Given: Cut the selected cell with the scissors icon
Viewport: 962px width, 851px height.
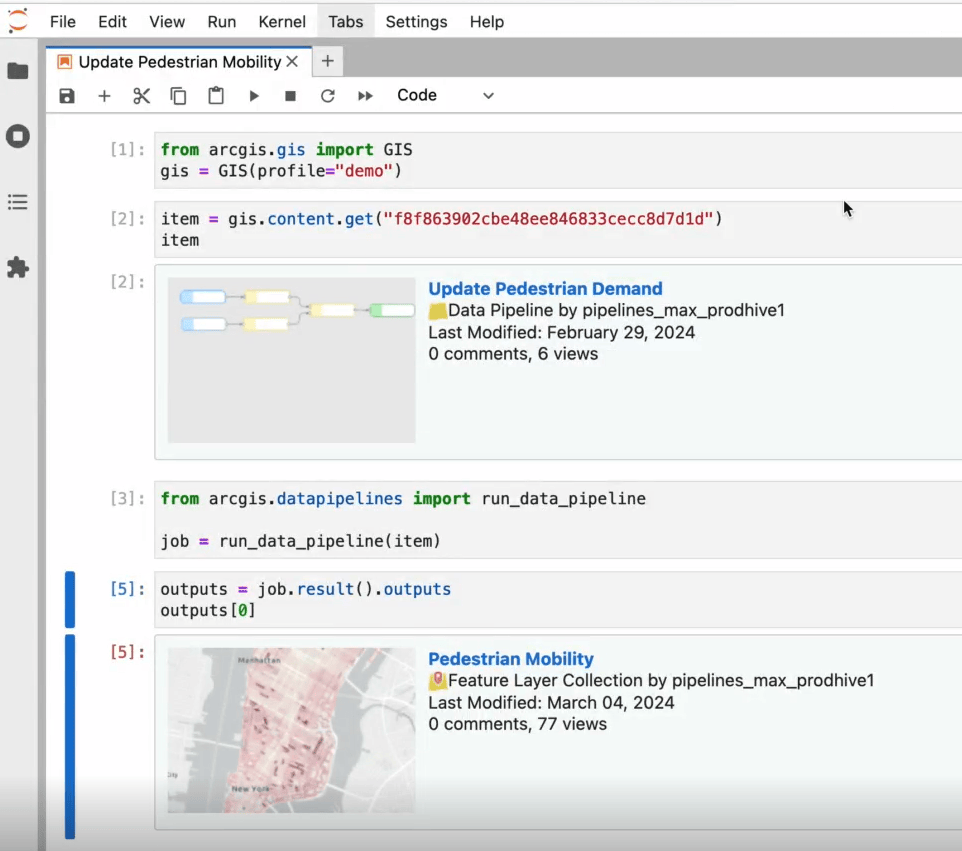Looking at the screenshot, I should [x=141, y=95].
